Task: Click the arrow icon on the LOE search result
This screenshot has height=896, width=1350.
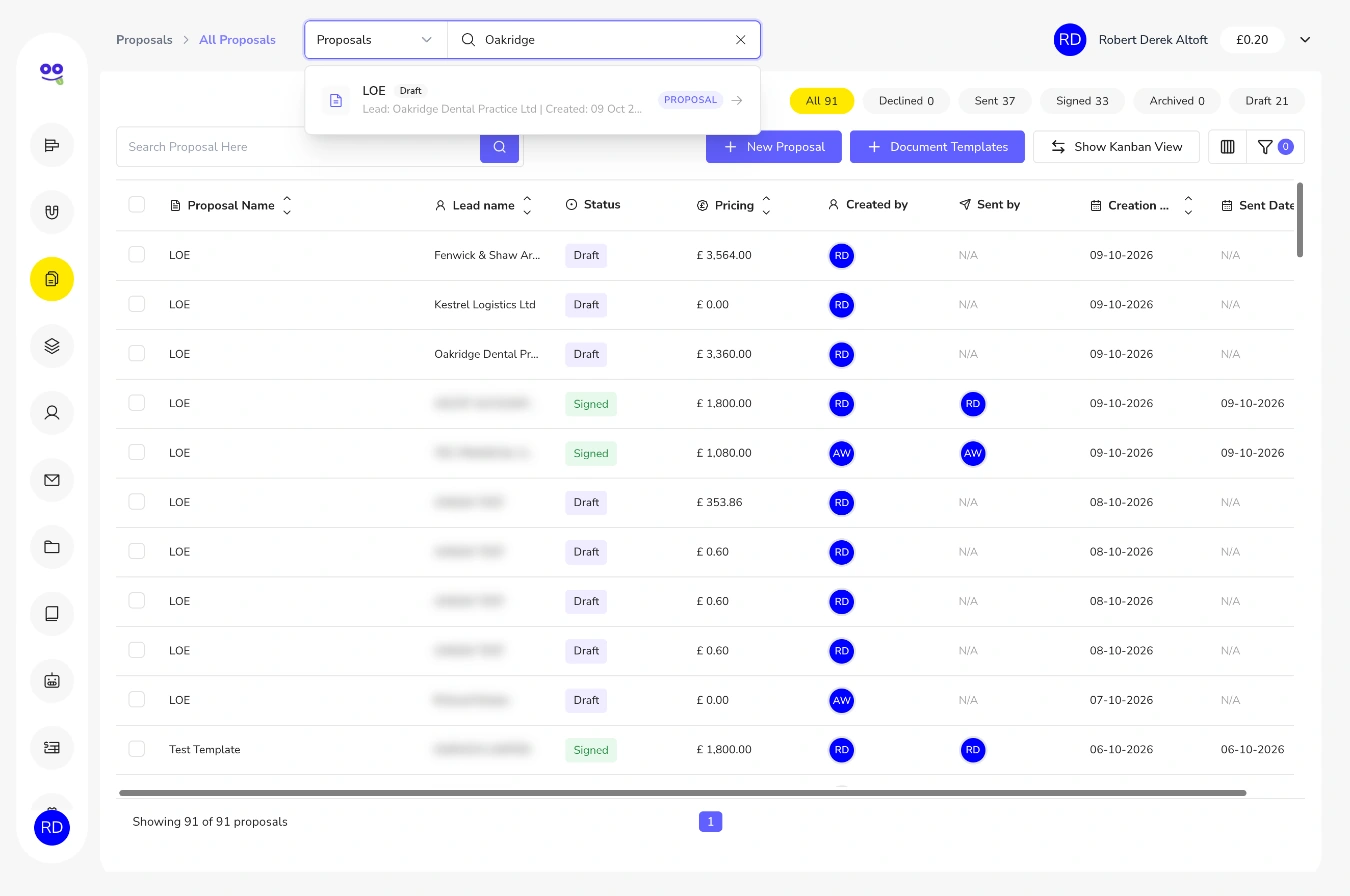Action: pos(737,100)
